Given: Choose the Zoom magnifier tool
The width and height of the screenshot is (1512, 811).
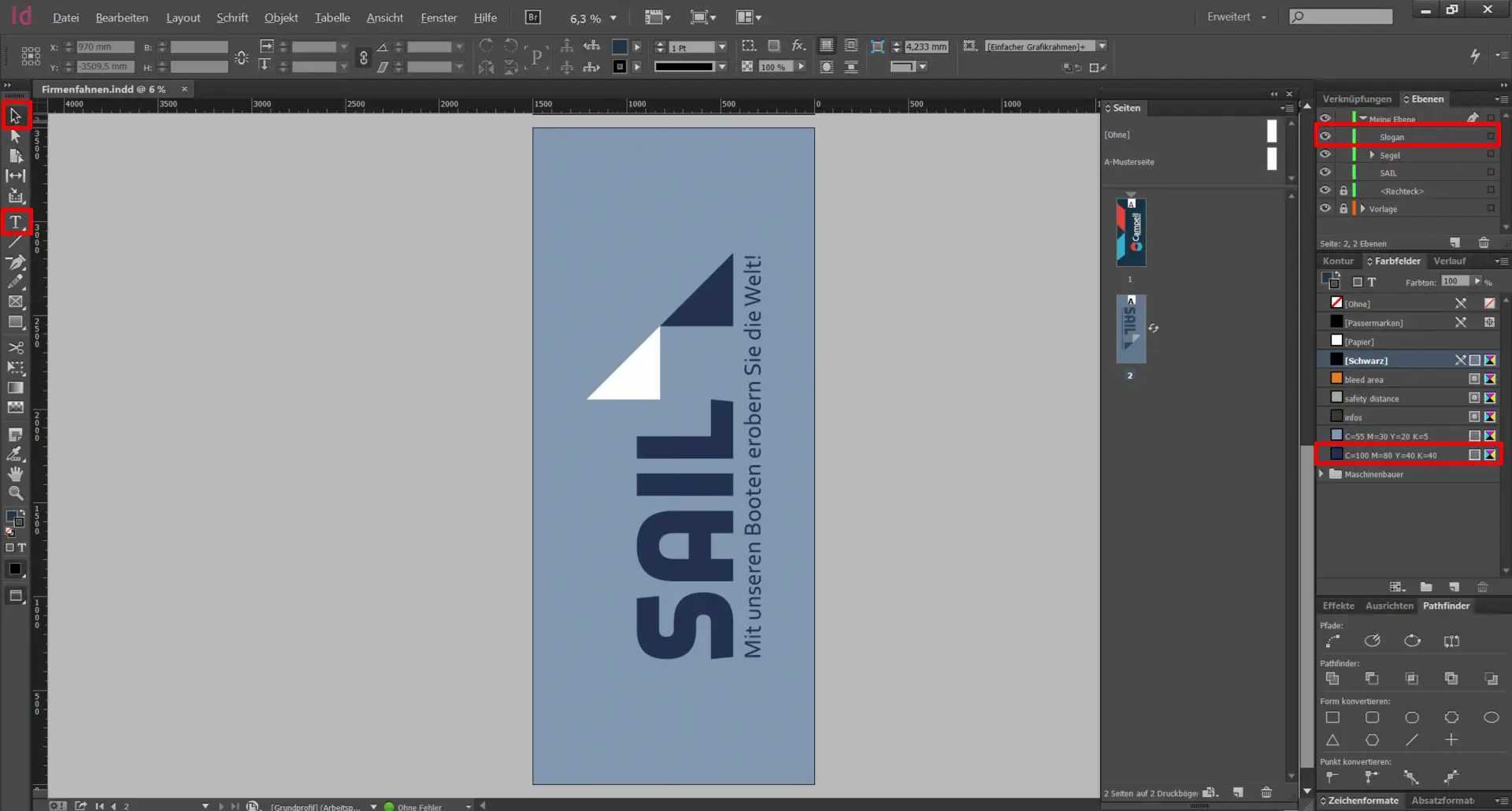Looking at the screenshot, I should pyautogui.click(x=15, y=494).
